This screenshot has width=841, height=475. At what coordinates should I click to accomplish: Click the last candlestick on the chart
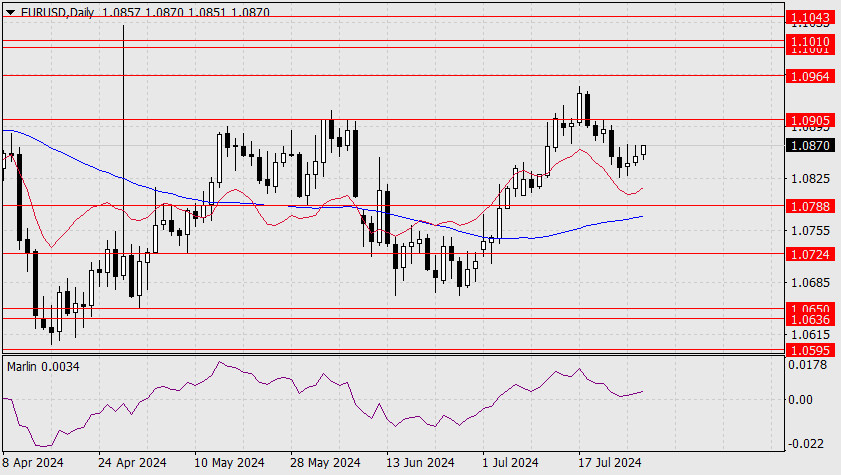tap(644, 151)
